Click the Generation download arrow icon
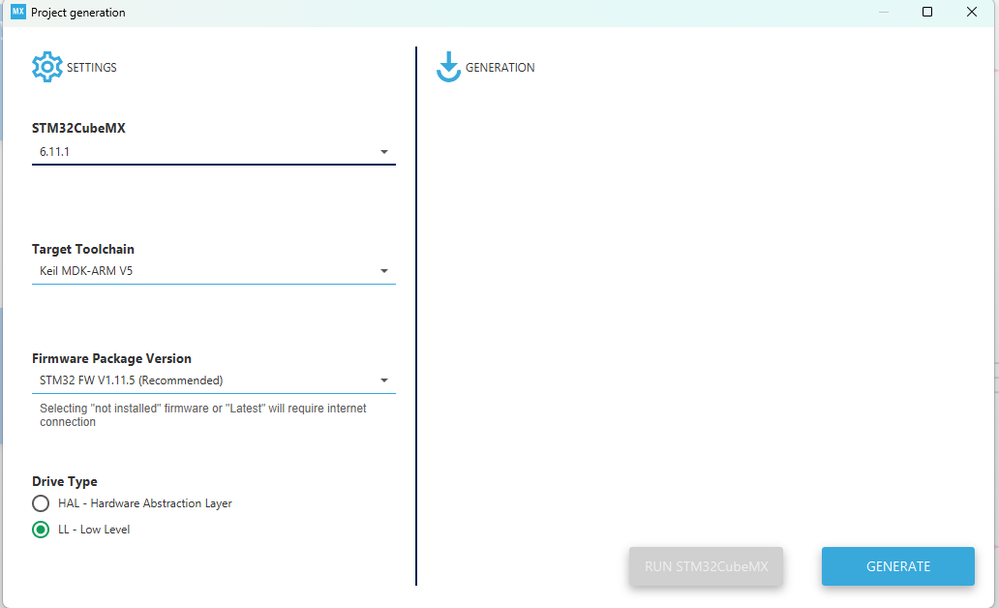Viewport: 999px width, 608px height. pos(449,67)
